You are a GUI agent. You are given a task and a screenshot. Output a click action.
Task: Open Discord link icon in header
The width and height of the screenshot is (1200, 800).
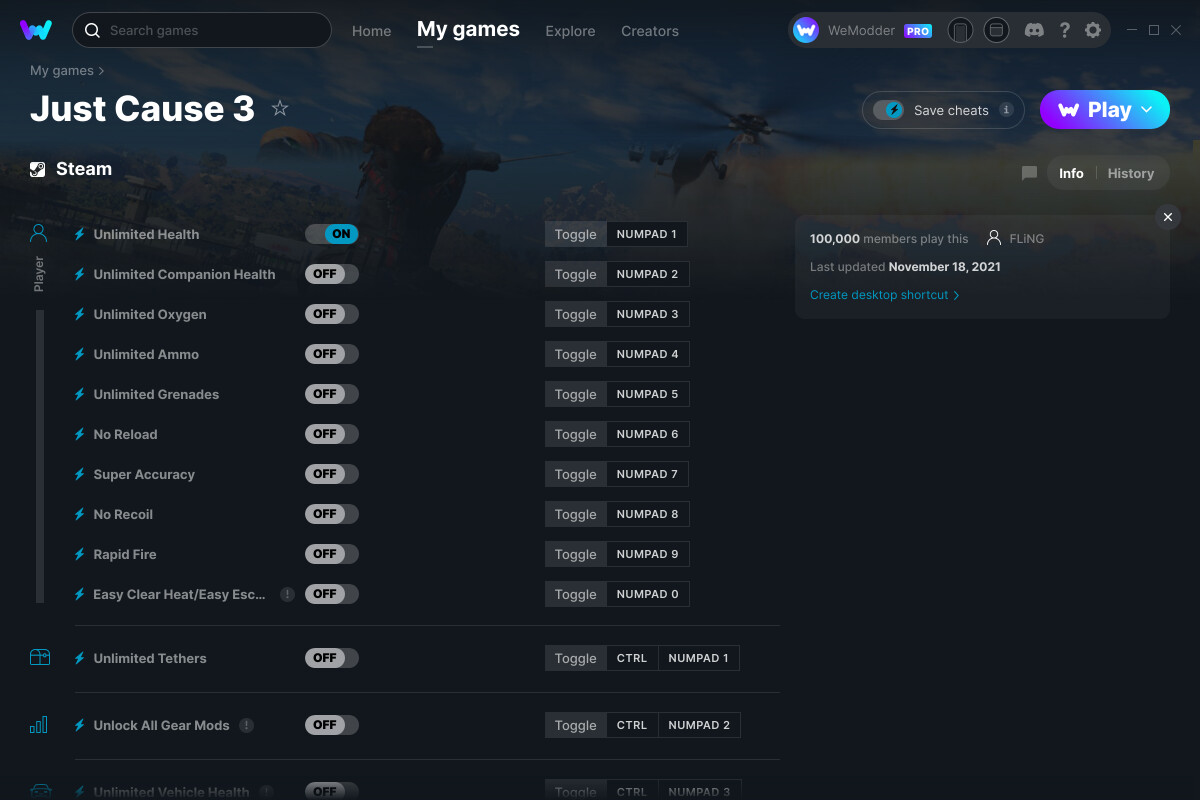point(1035,30)
